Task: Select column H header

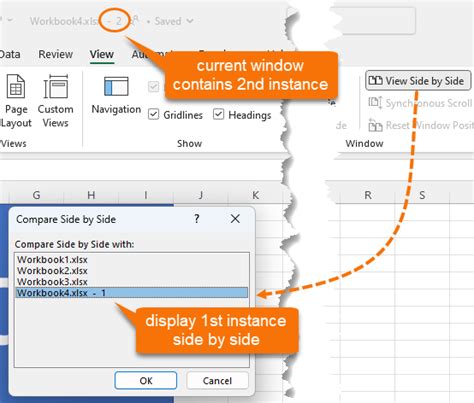Action: tap(91, 195)
